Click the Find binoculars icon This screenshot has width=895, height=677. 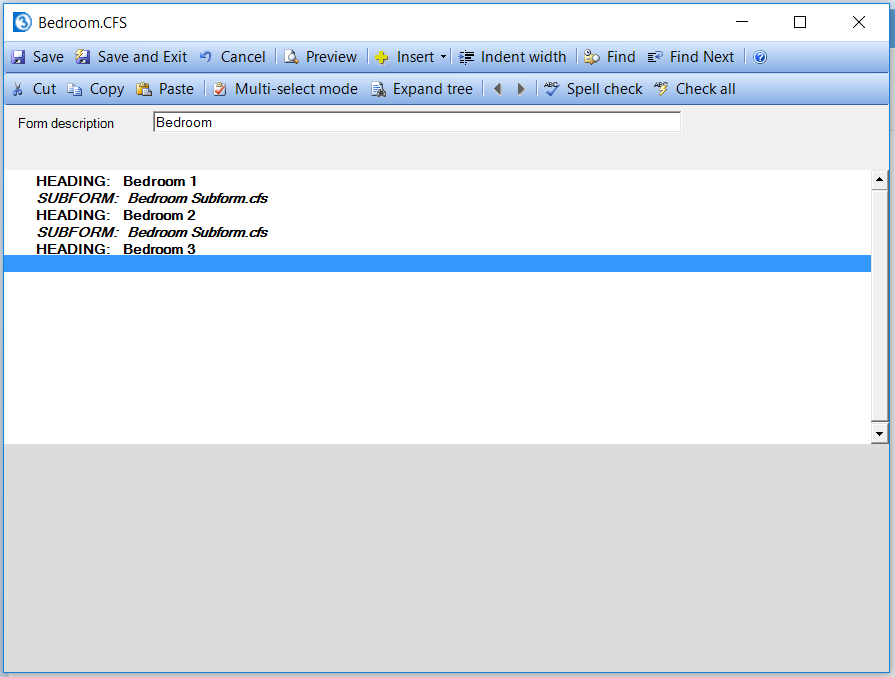592,57
